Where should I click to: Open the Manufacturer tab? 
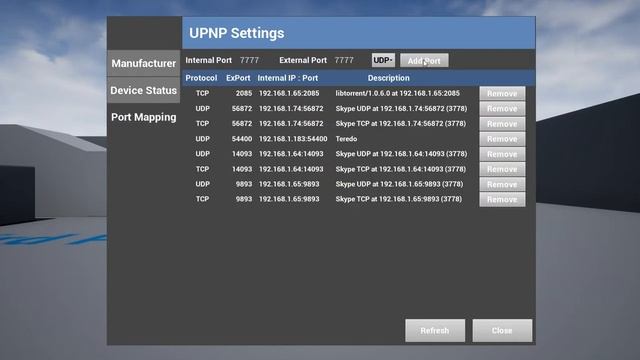coord(144,63)
